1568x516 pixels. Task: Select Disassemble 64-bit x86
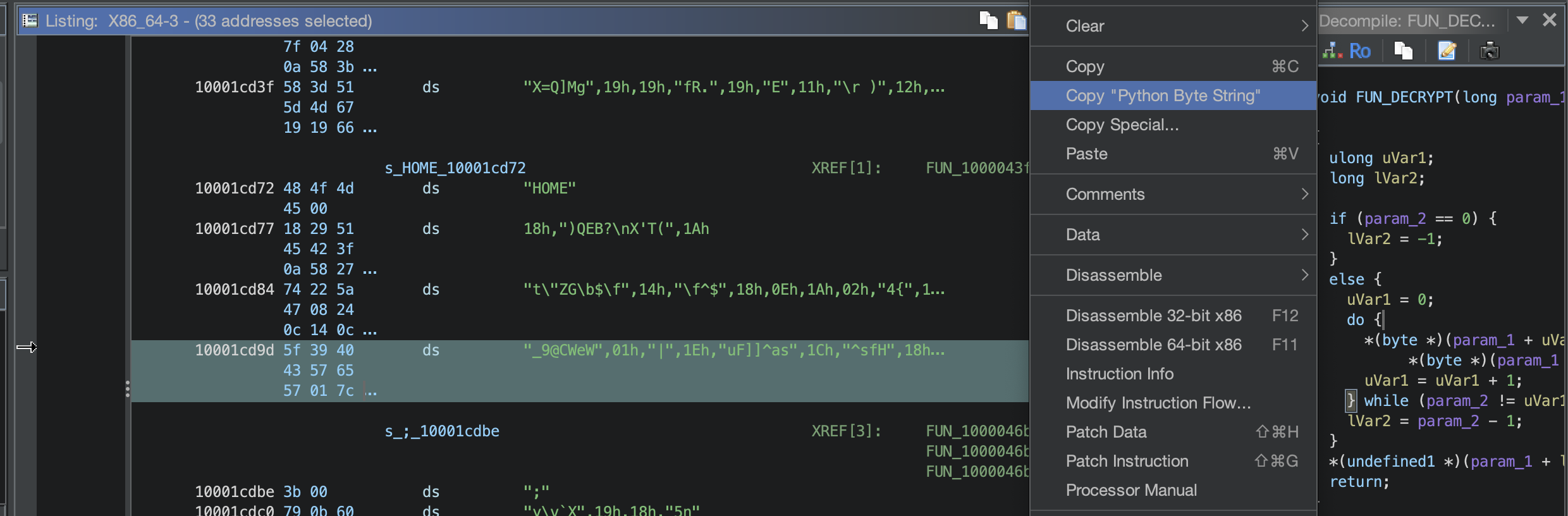(1173, 345)
